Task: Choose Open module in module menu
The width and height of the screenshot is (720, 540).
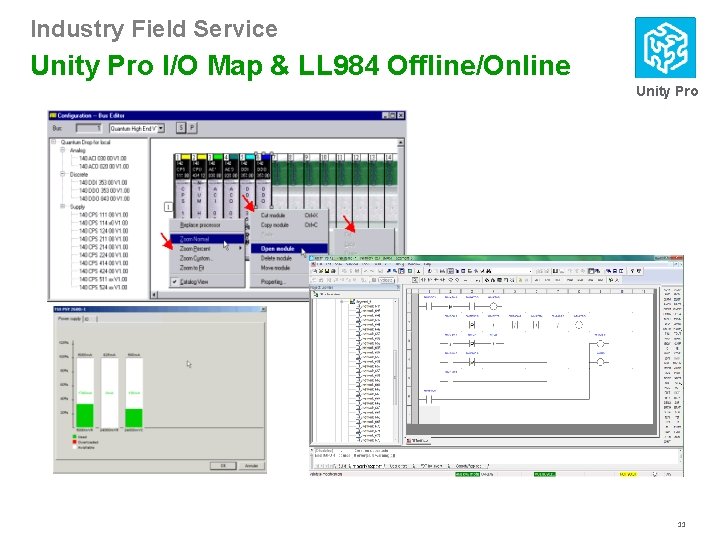Action: (x=289, y=248)
